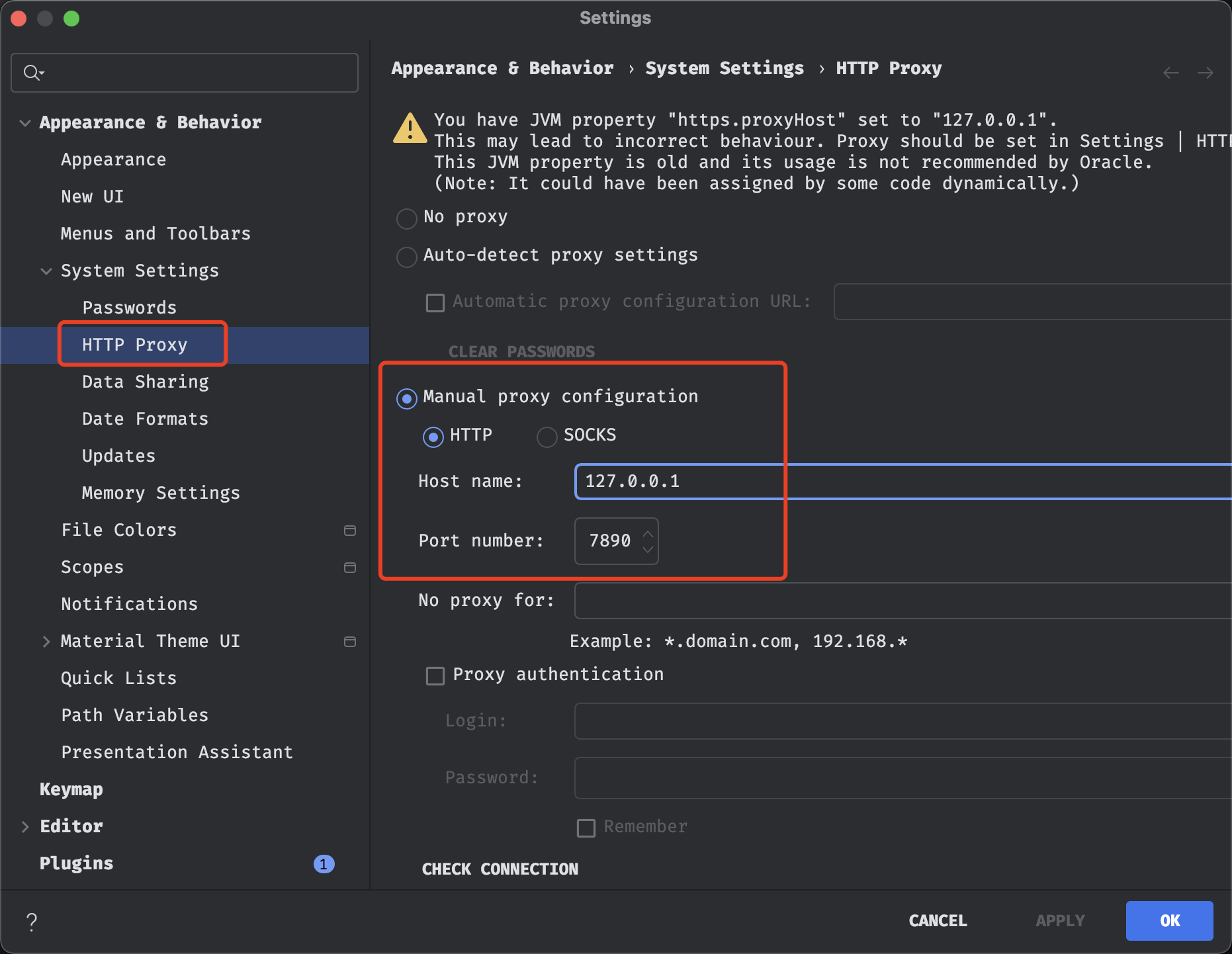Click the project-level icon beside Scopes
The height and width of the screenshot is (954, 1232).
click(x=350, y=568)
